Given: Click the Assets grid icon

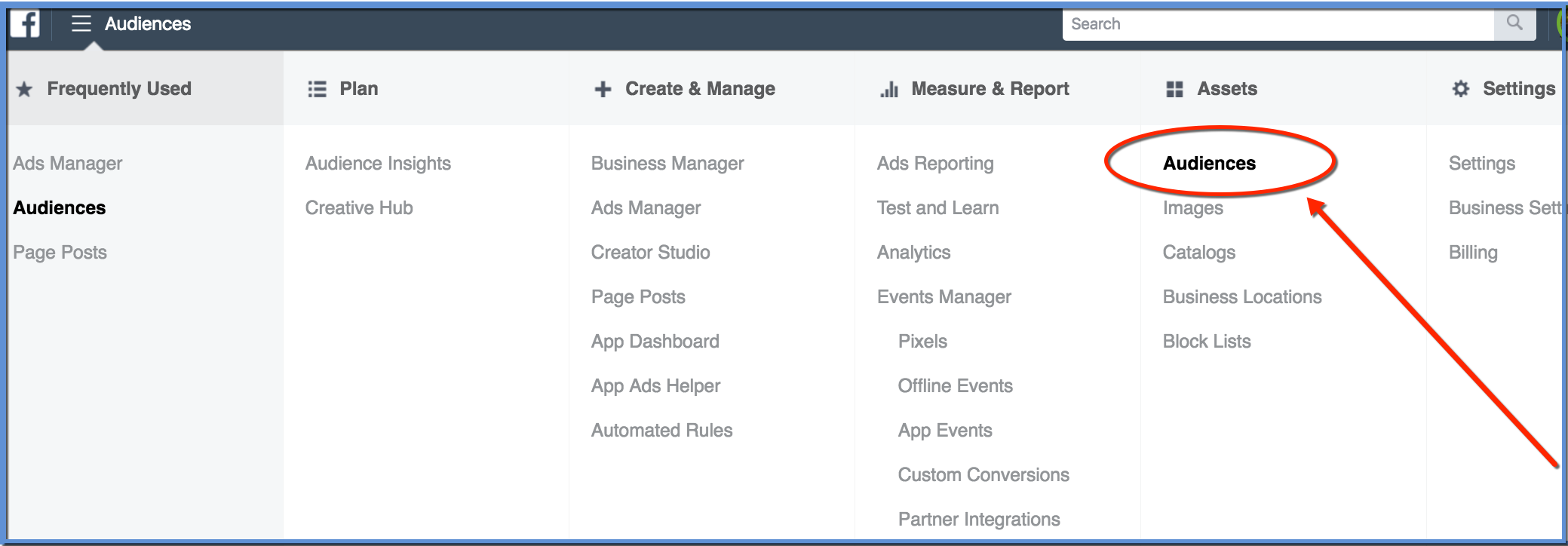Looking at the screenshot, I should [1174, 90].
